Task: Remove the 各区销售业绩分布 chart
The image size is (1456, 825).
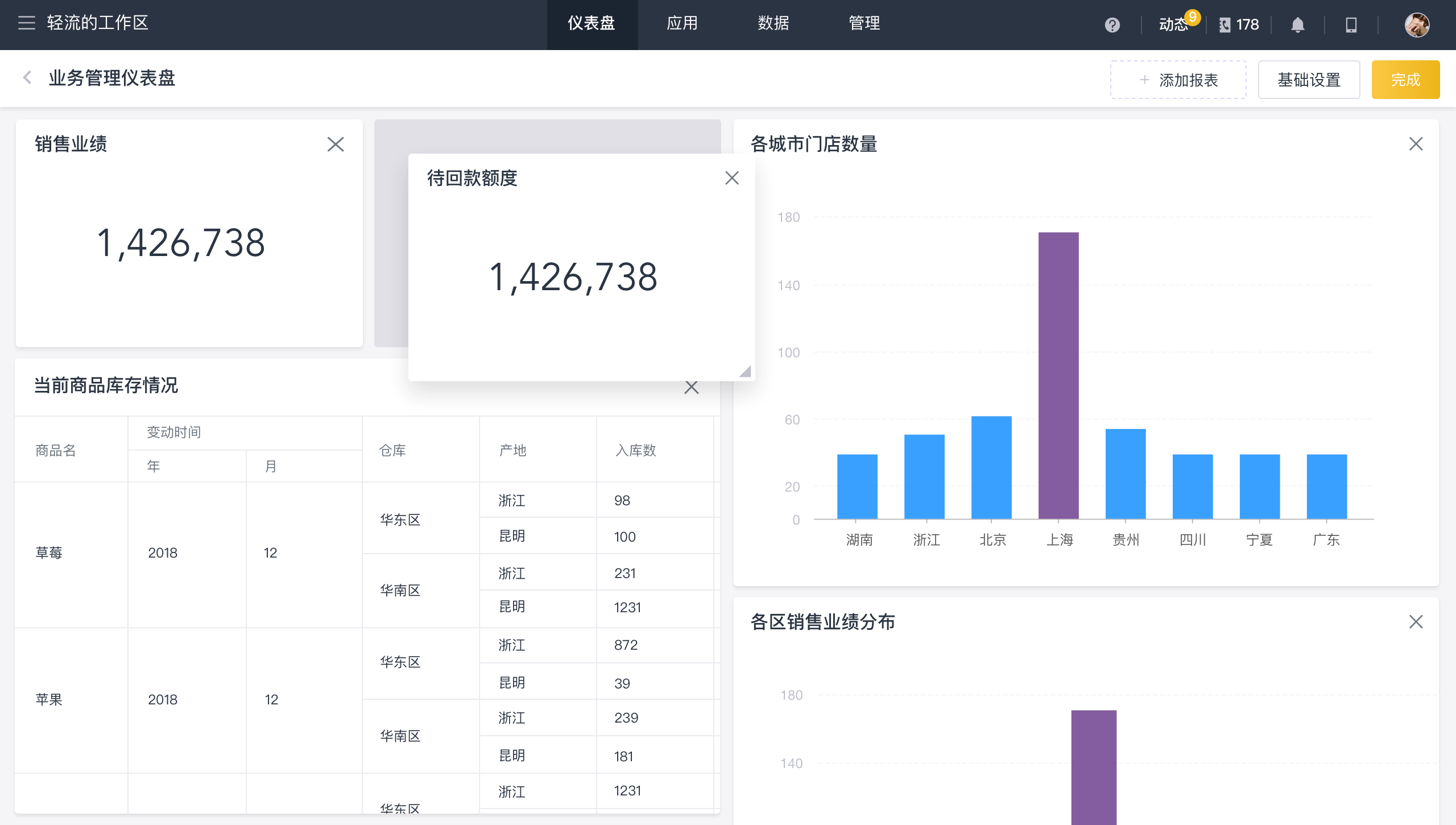Action: [x=1416, y=622]
